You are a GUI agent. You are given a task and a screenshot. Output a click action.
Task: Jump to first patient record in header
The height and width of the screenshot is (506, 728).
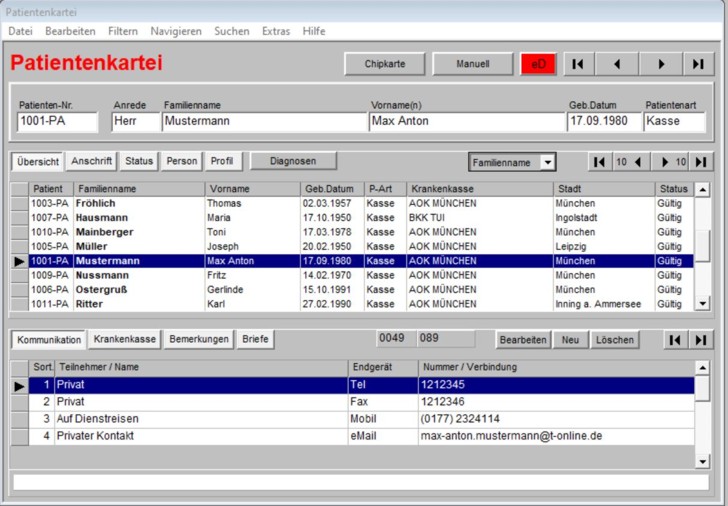578,64
